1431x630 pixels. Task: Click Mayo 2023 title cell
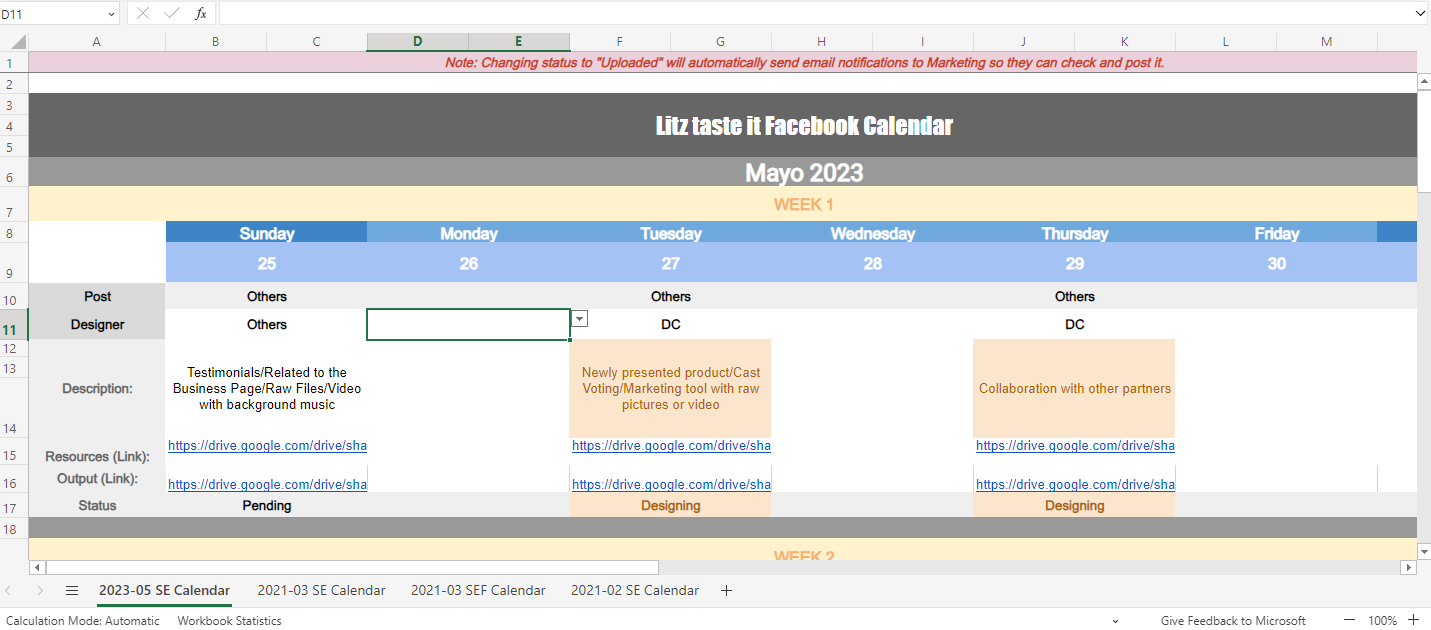[x=723, y=172]
